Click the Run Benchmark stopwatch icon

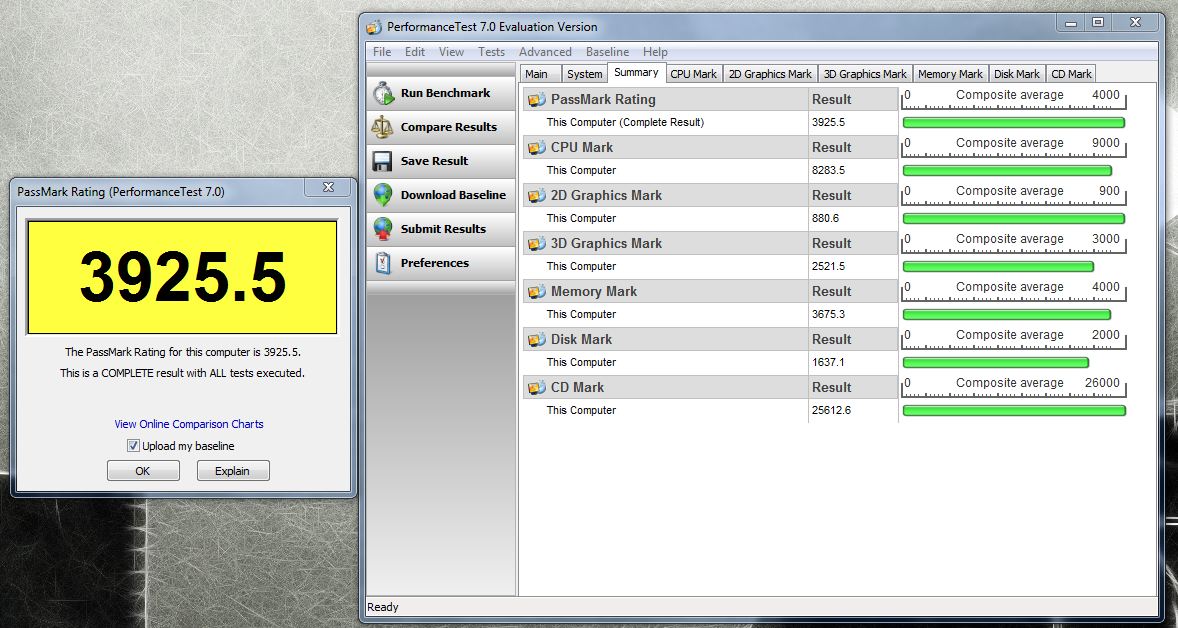point(383,93)
